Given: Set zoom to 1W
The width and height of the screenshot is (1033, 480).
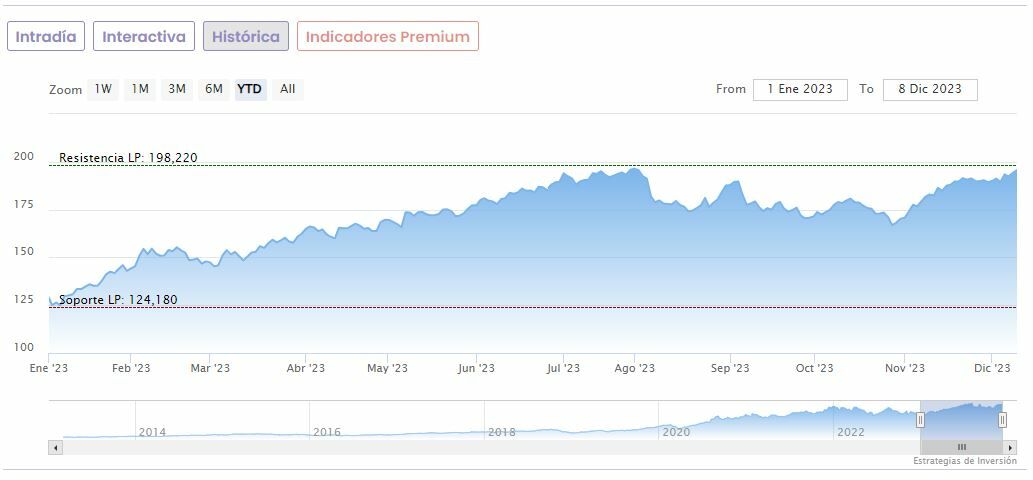Looking at the screenshot, I should [x=103, y=89].
